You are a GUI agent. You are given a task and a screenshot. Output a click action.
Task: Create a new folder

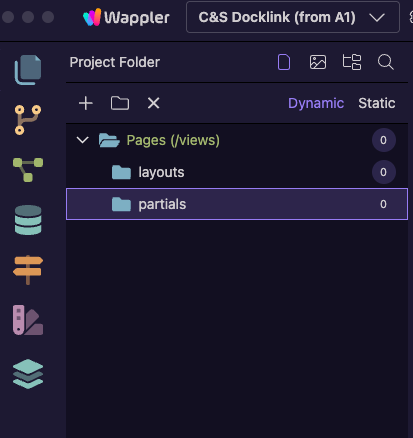point(120,103)
